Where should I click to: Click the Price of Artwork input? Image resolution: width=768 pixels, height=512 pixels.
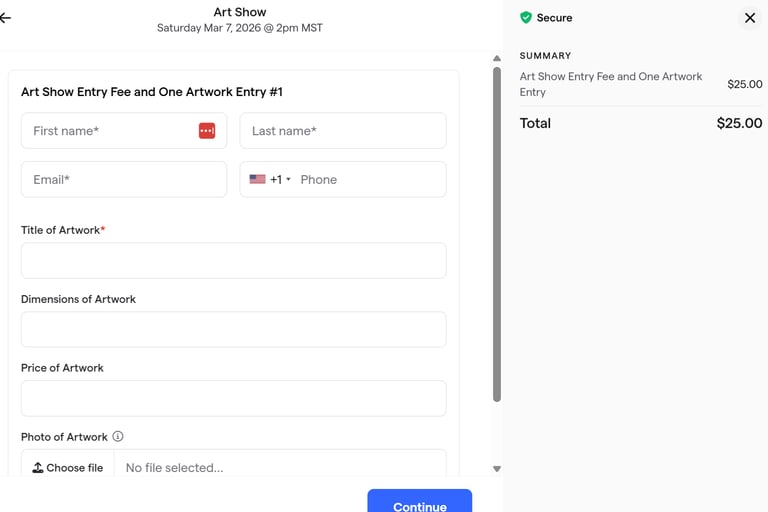click(234, 399)
